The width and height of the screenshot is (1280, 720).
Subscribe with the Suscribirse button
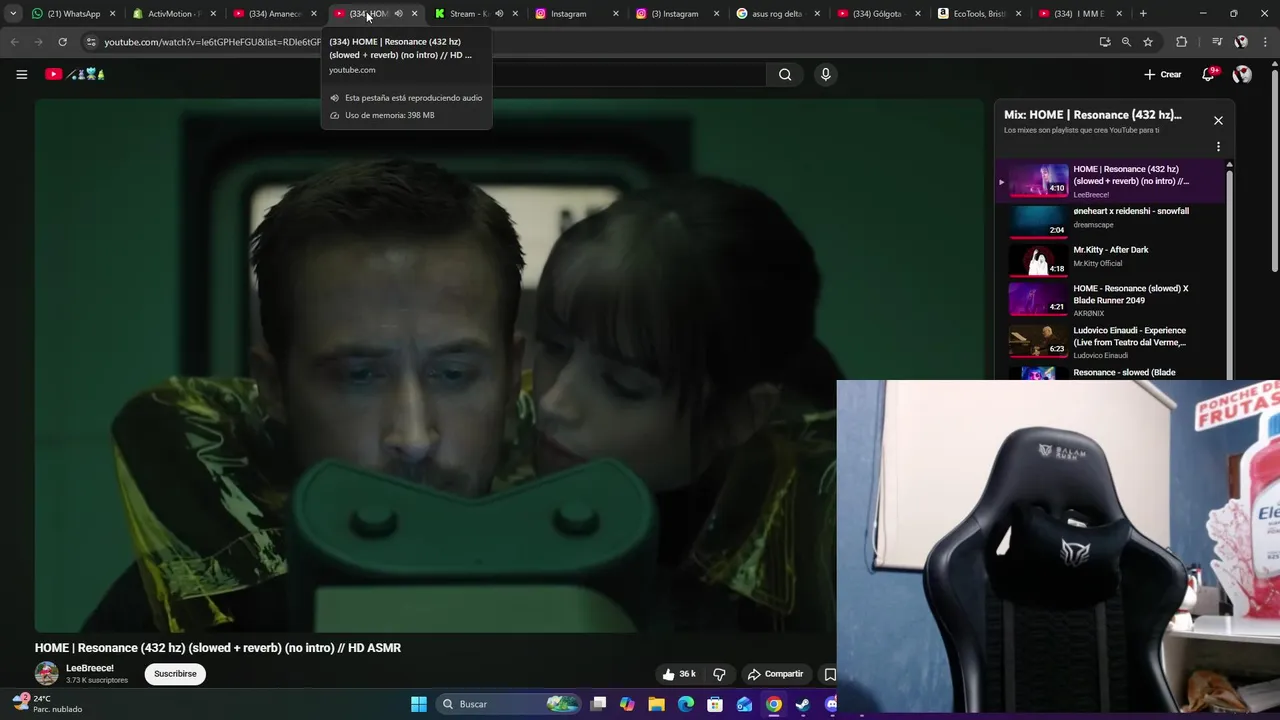[x=175, y=674]
